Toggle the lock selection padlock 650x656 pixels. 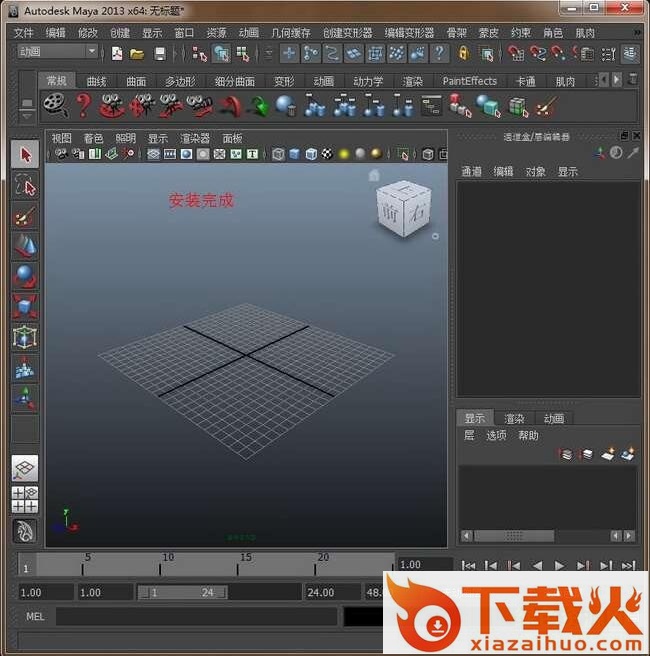click(463, 54)
